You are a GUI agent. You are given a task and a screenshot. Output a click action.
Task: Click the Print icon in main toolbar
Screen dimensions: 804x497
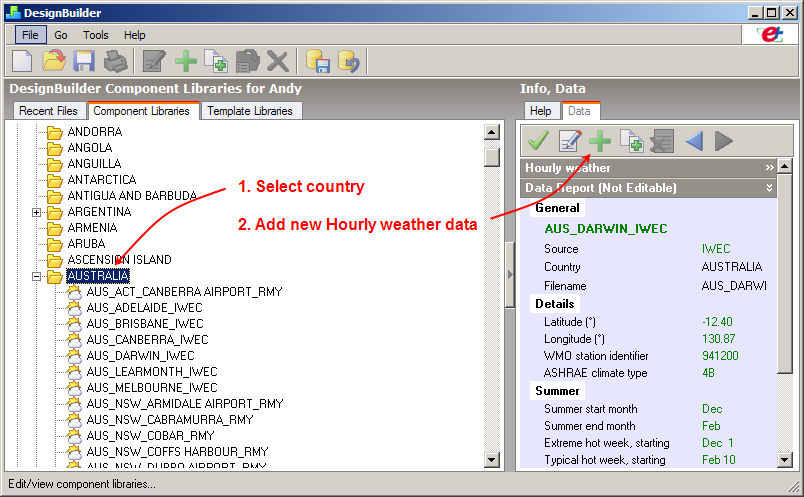115,62
